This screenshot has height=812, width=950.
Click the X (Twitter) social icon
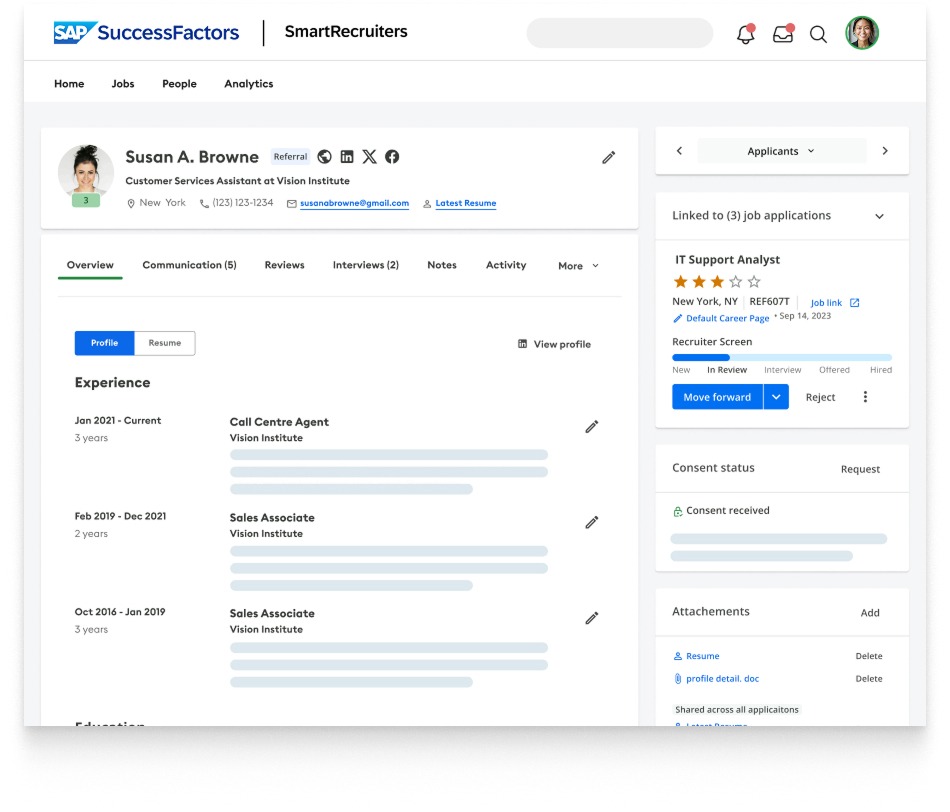369,157
